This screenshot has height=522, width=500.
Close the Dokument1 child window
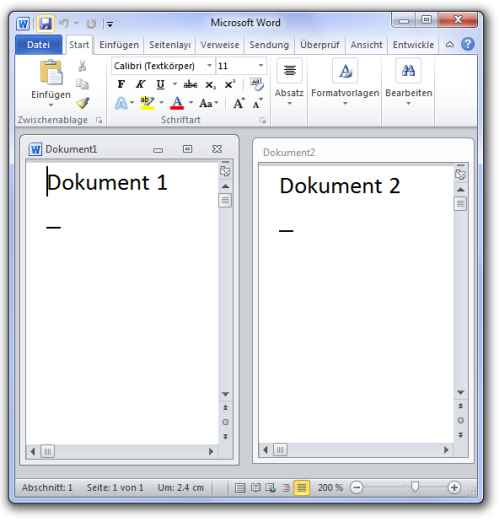[217, 149]
